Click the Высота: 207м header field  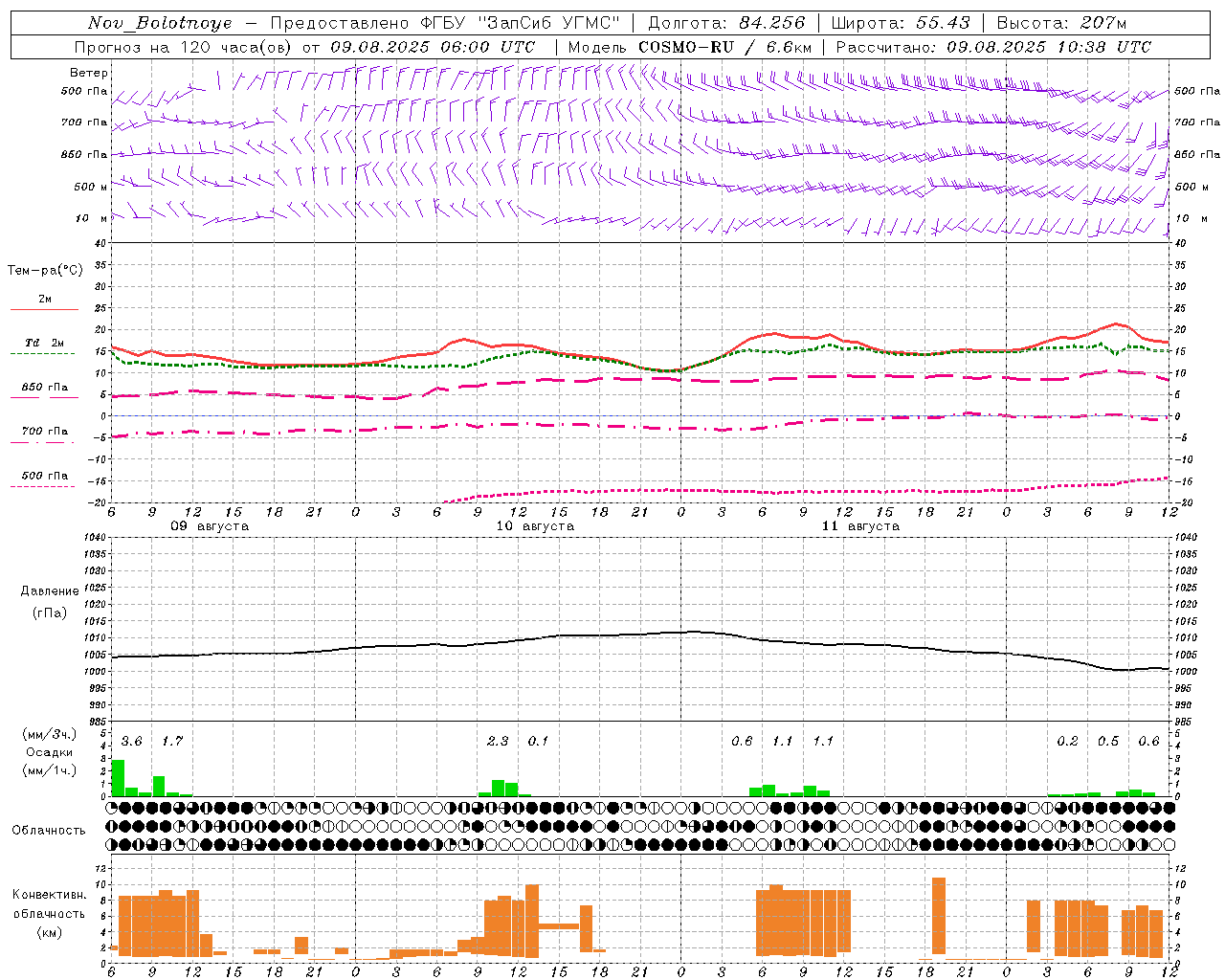click(1061, 23)
